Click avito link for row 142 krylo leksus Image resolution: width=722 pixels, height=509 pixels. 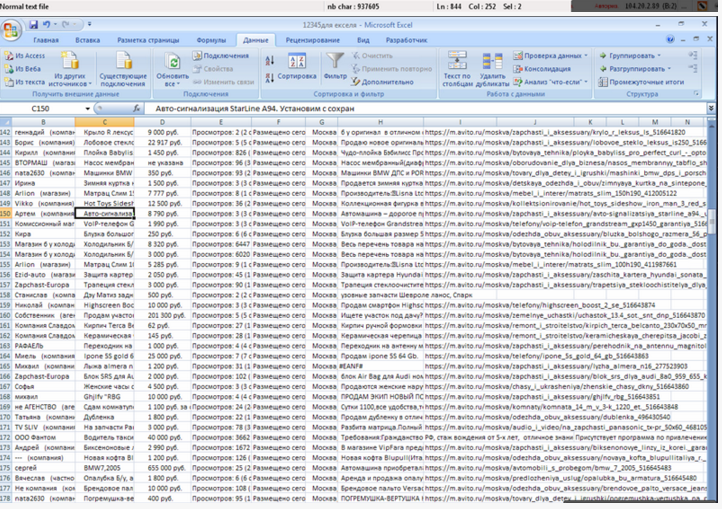tap(555, 132)
